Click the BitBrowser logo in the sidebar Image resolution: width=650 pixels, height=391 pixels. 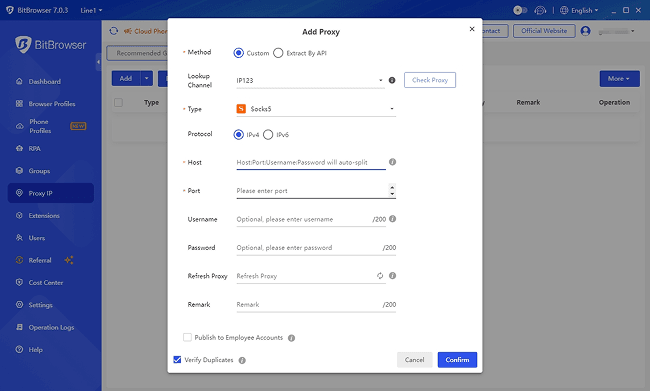click(51, 44)
